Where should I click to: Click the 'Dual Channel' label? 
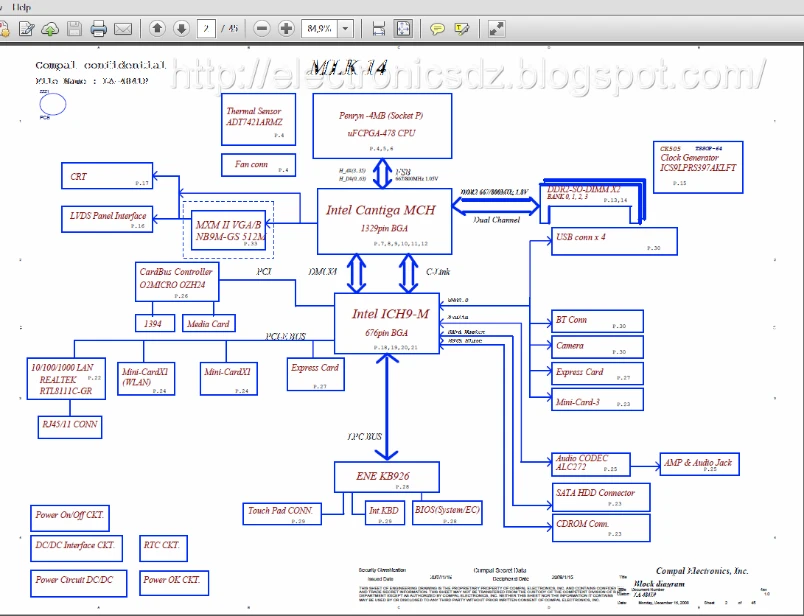pyautogui.click(x=496, y=220)
